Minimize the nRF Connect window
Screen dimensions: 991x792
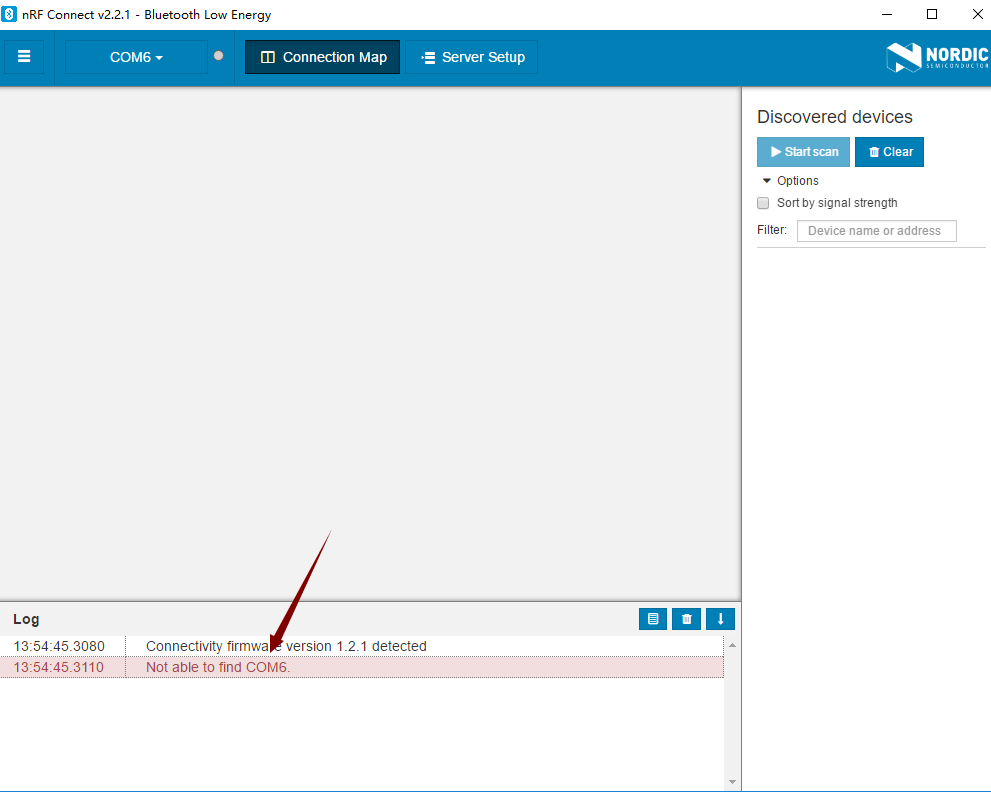(887, 15)
